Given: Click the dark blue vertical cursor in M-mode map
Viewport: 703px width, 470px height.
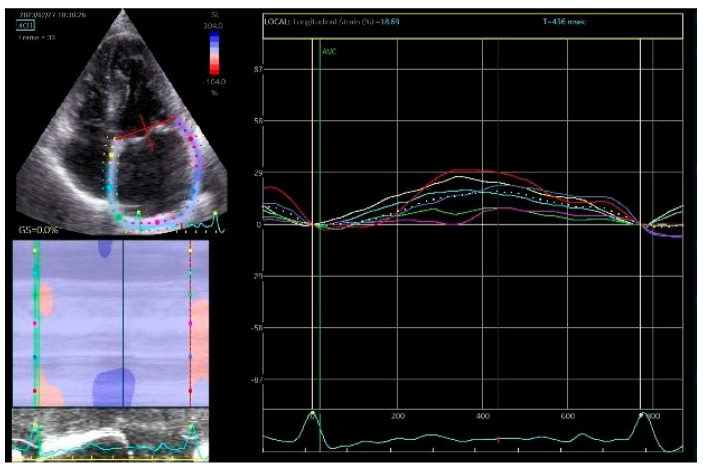Looking at the screenshot, I should click(x=123, y=324).
